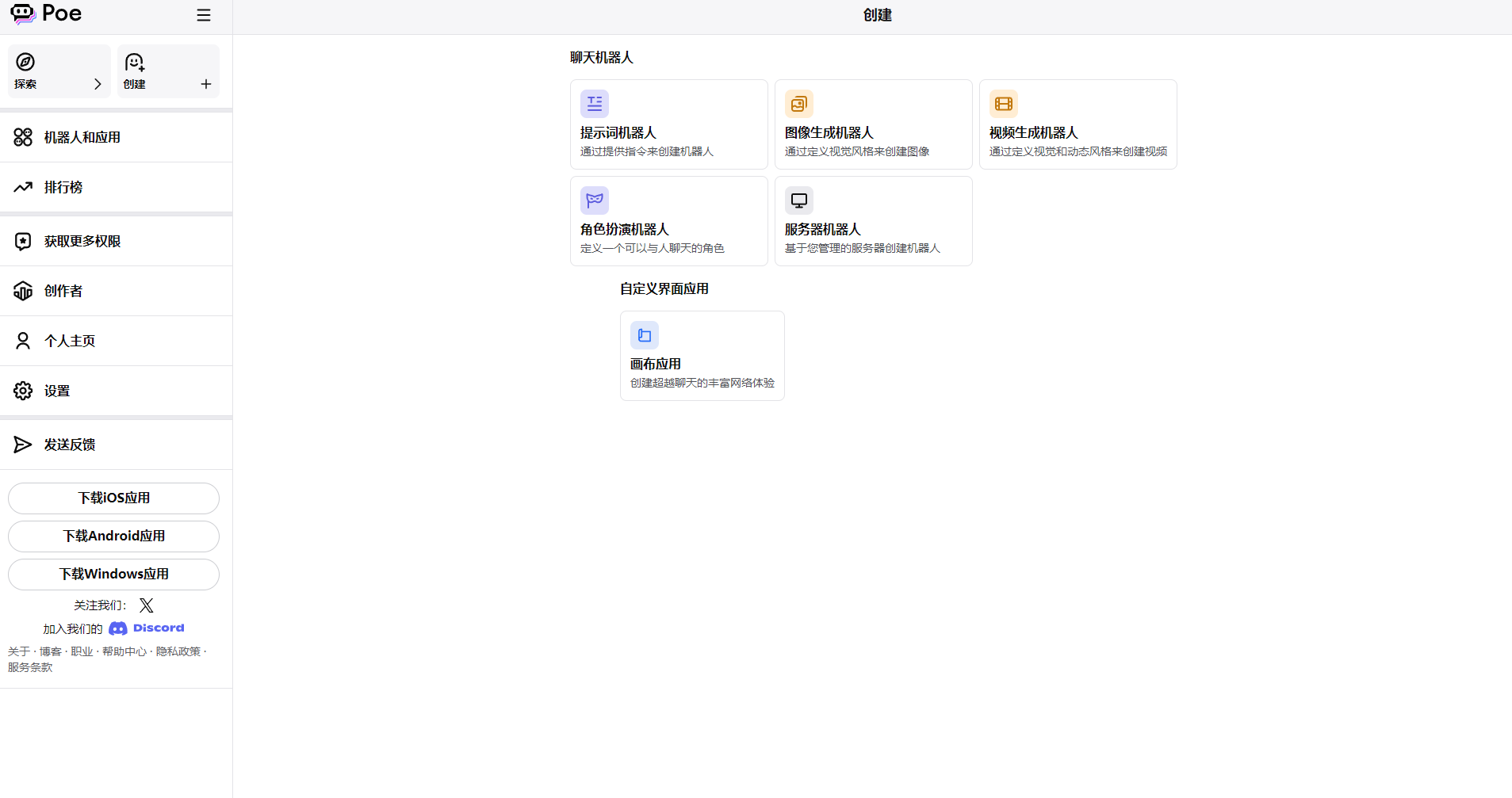Click the plus icon next to 创建
The image size is (1512, 798).
[205, 83]
